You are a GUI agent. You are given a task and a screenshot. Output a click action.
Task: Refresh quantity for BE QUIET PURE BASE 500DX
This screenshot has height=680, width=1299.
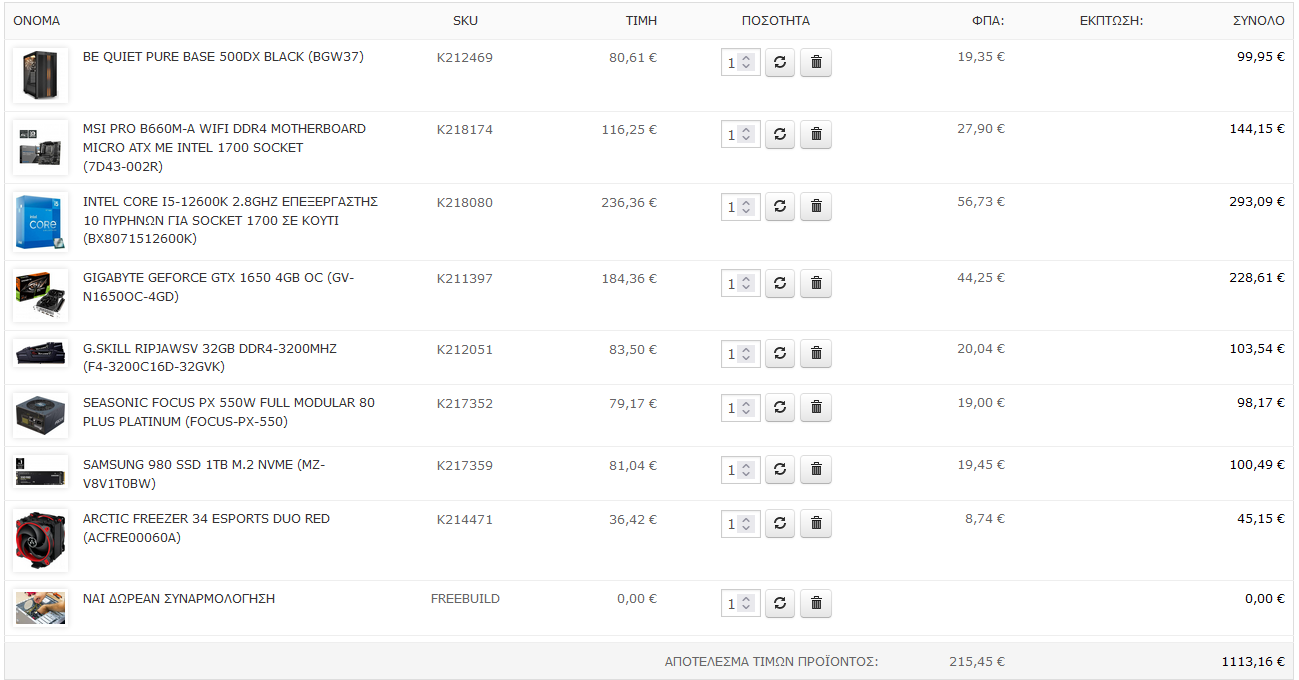780,63
